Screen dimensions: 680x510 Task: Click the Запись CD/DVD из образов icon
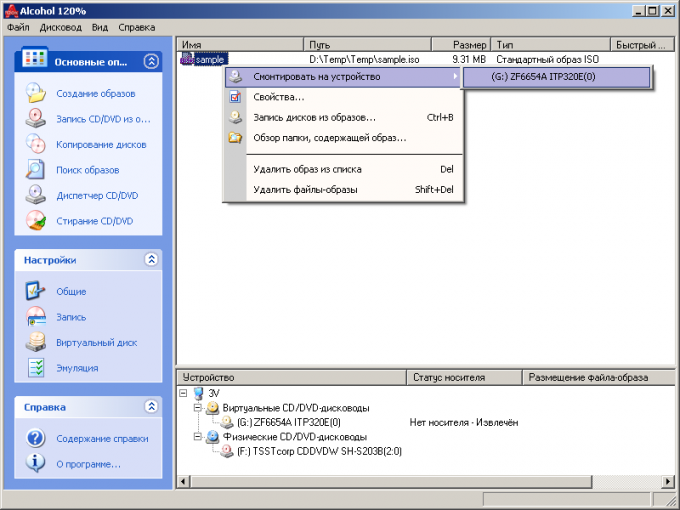[x=36, y=118]
